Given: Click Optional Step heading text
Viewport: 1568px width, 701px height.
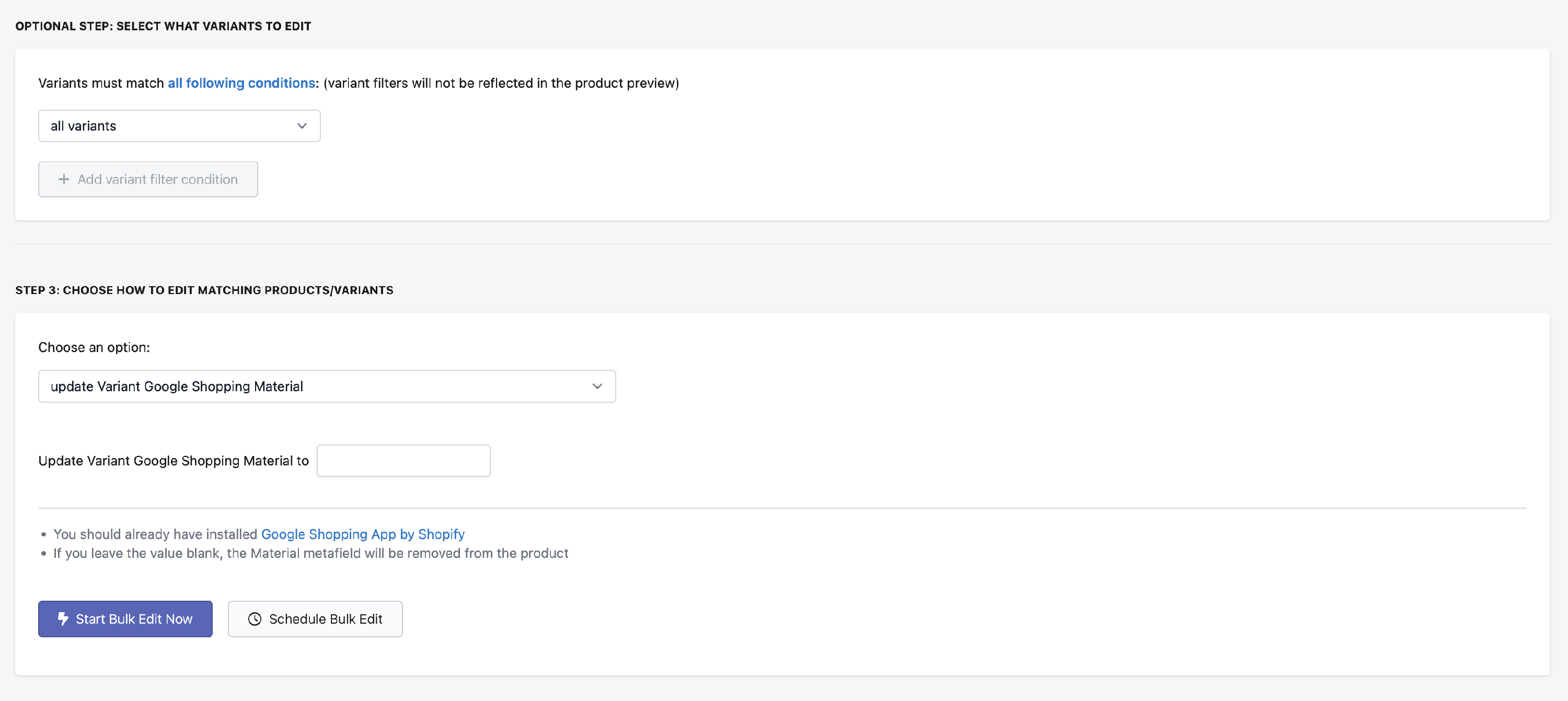Looking at the screenshot, I should 163,26.
